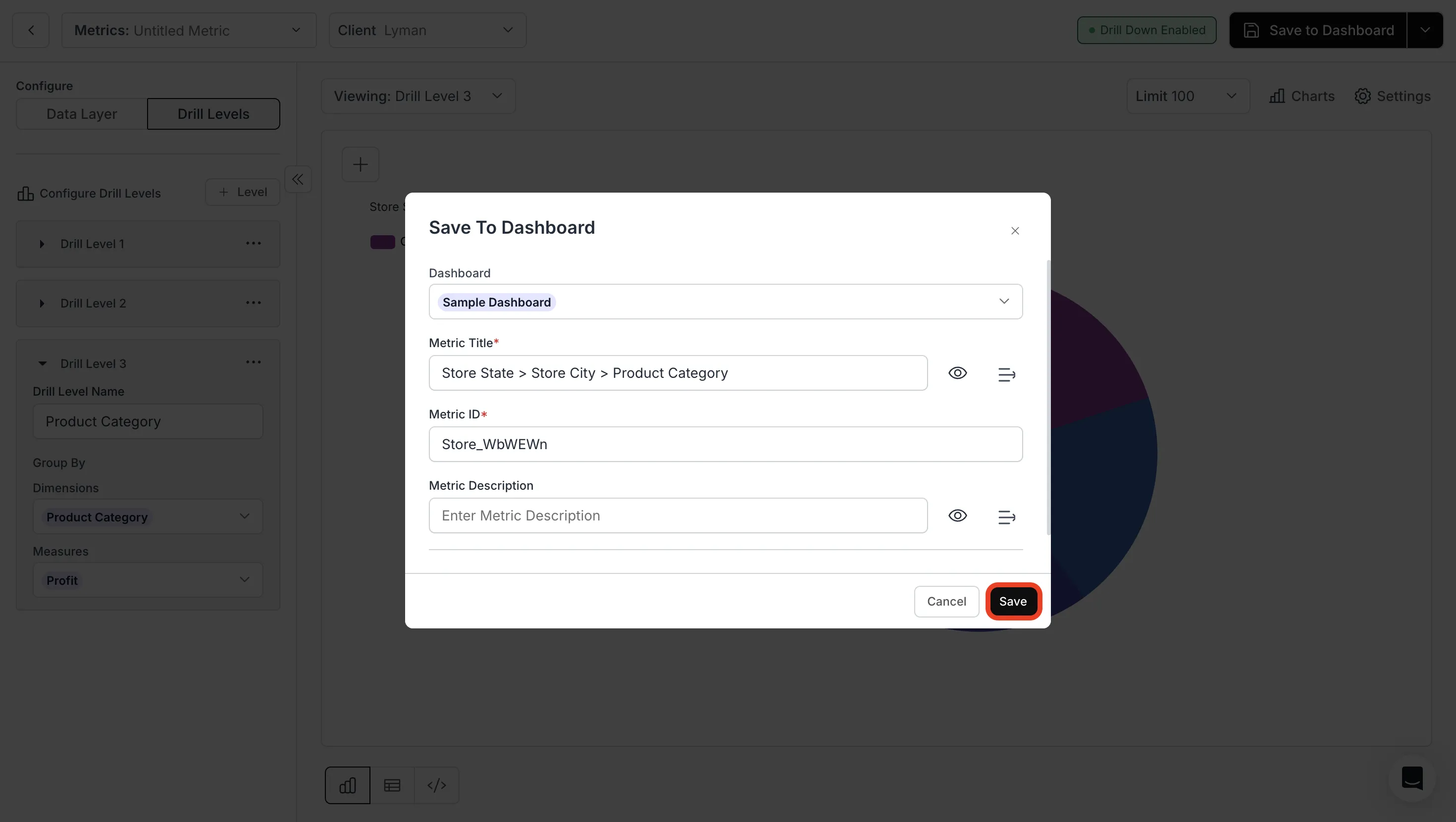Click Save to Dashboard in header
The image size is (1456, 822).
click(1318, 31)
